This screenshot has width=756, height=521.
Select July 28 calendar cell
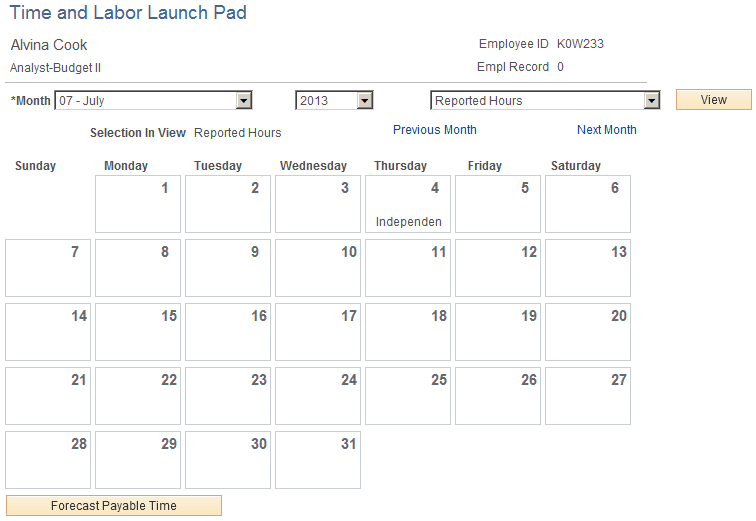[x=48, y=460]
